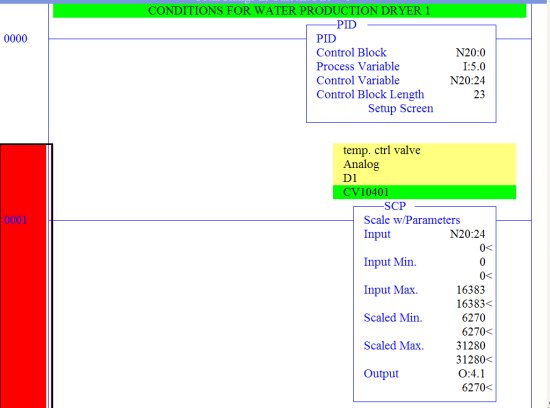550x408 pixels.
Task: Click the PID Control Variable N20:24 address
Action: pyautogui.click(x=468, y=80)
